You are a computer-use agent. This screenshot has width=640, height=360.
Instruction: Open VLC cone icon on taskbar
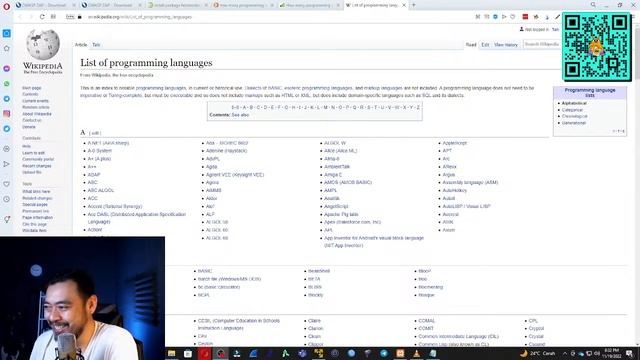click(416, 353)
